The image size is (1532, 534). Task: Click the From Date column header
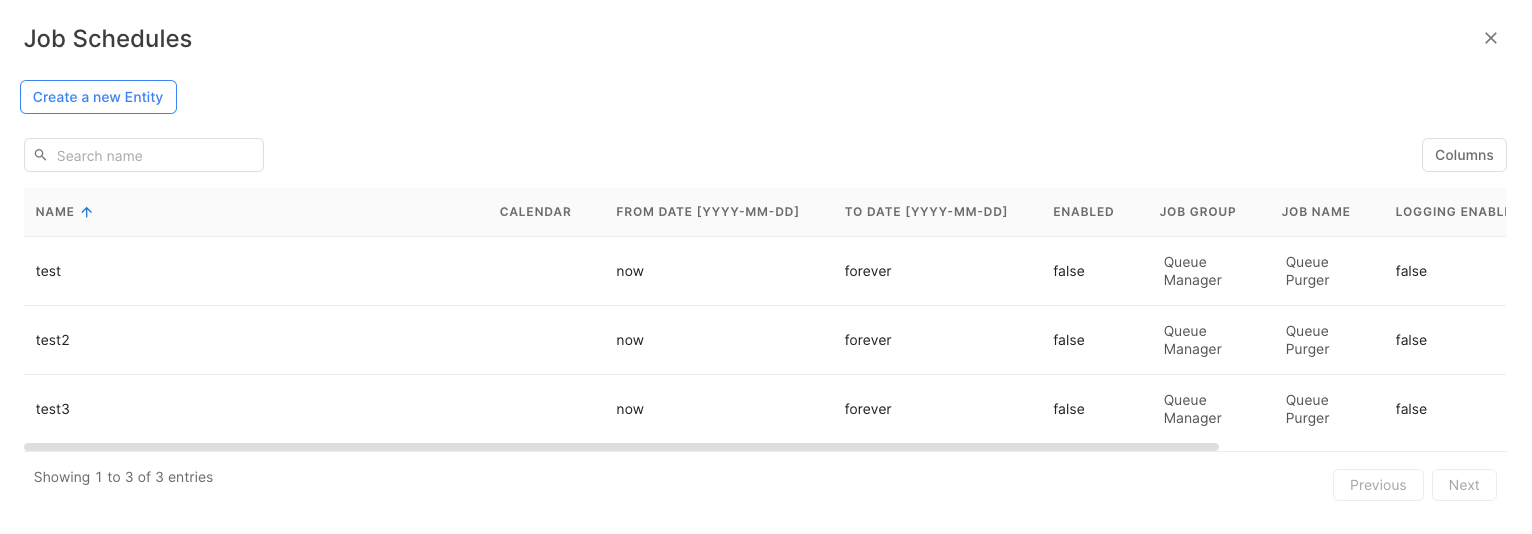[707, 212]
